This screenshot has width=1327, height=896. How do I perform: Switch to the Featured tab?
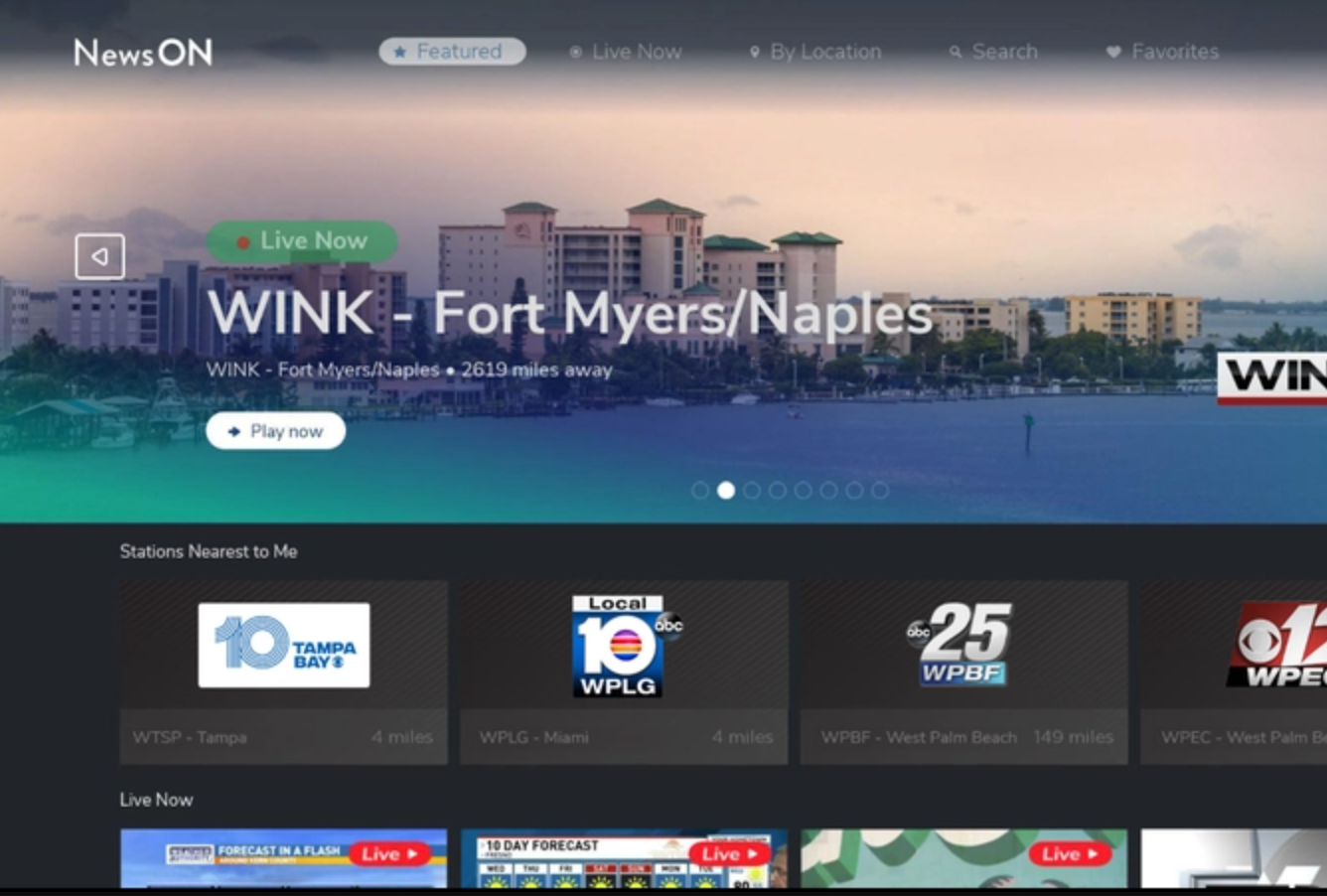(x=452, y=52)
